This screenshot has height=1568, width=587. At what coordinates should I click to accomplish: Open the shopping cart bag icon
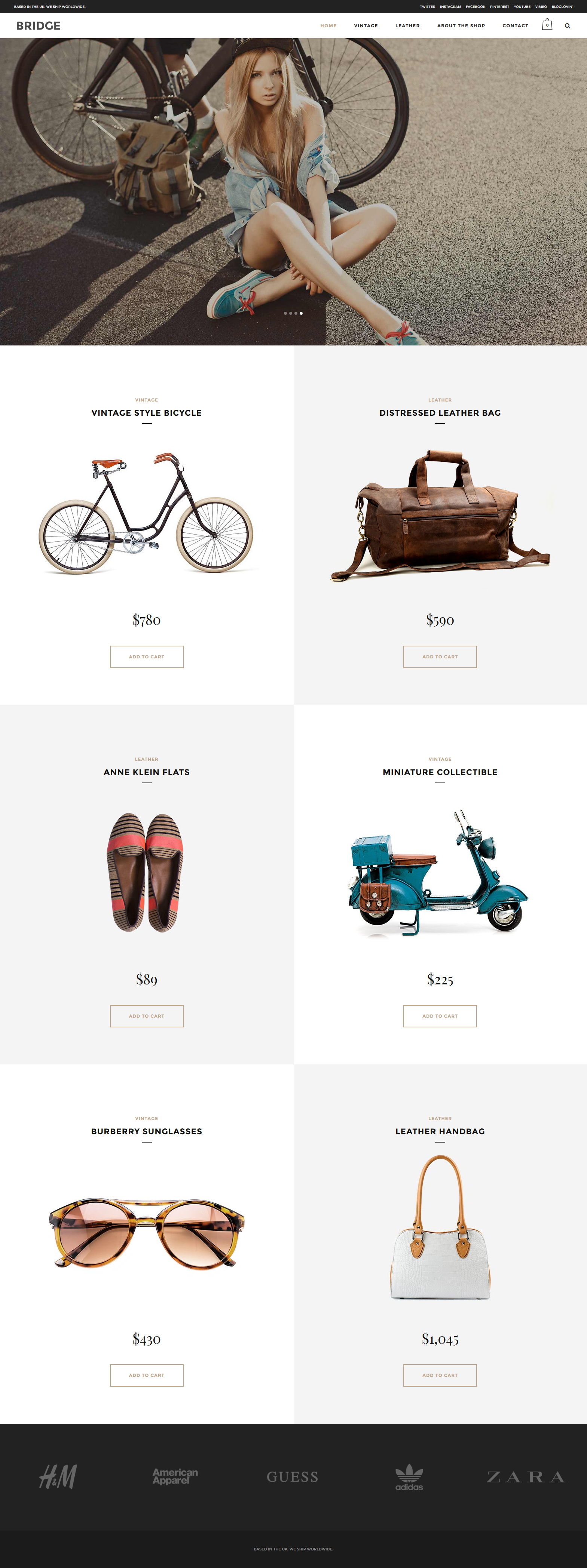click(x=547, y=25)
